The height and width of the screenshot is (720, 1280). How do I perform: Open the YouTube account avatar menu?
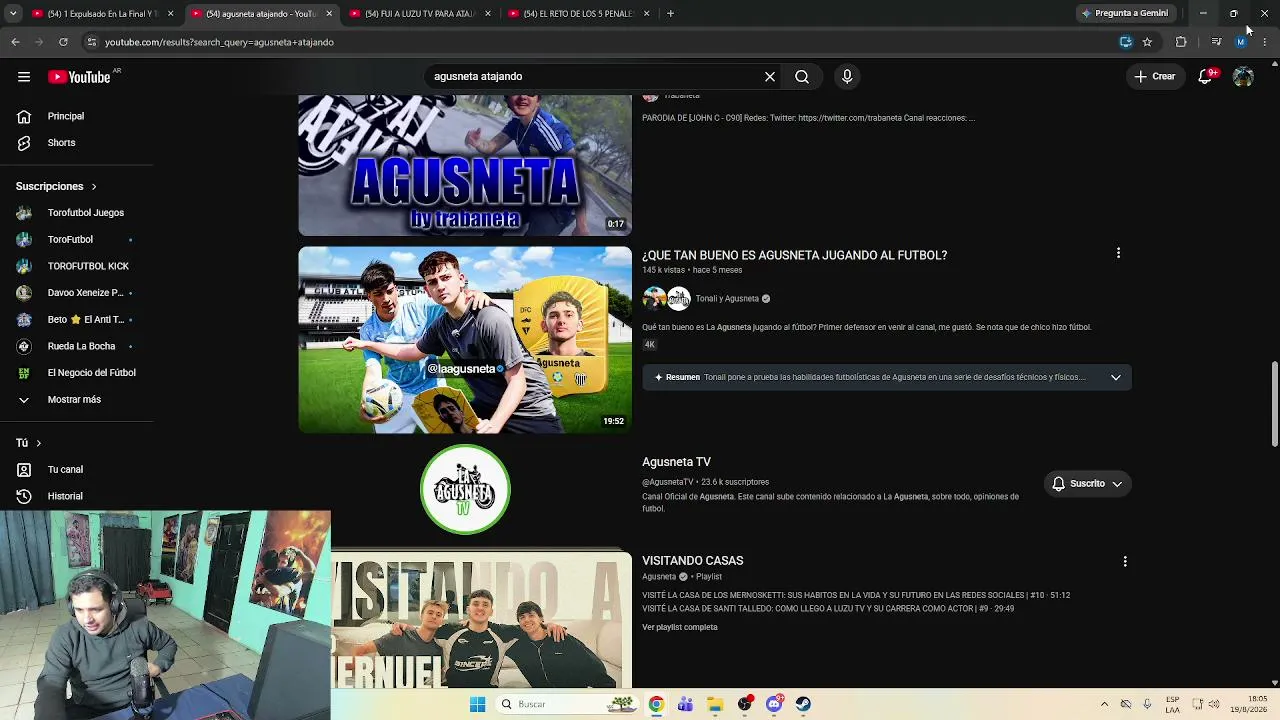tap(1243, 76)
